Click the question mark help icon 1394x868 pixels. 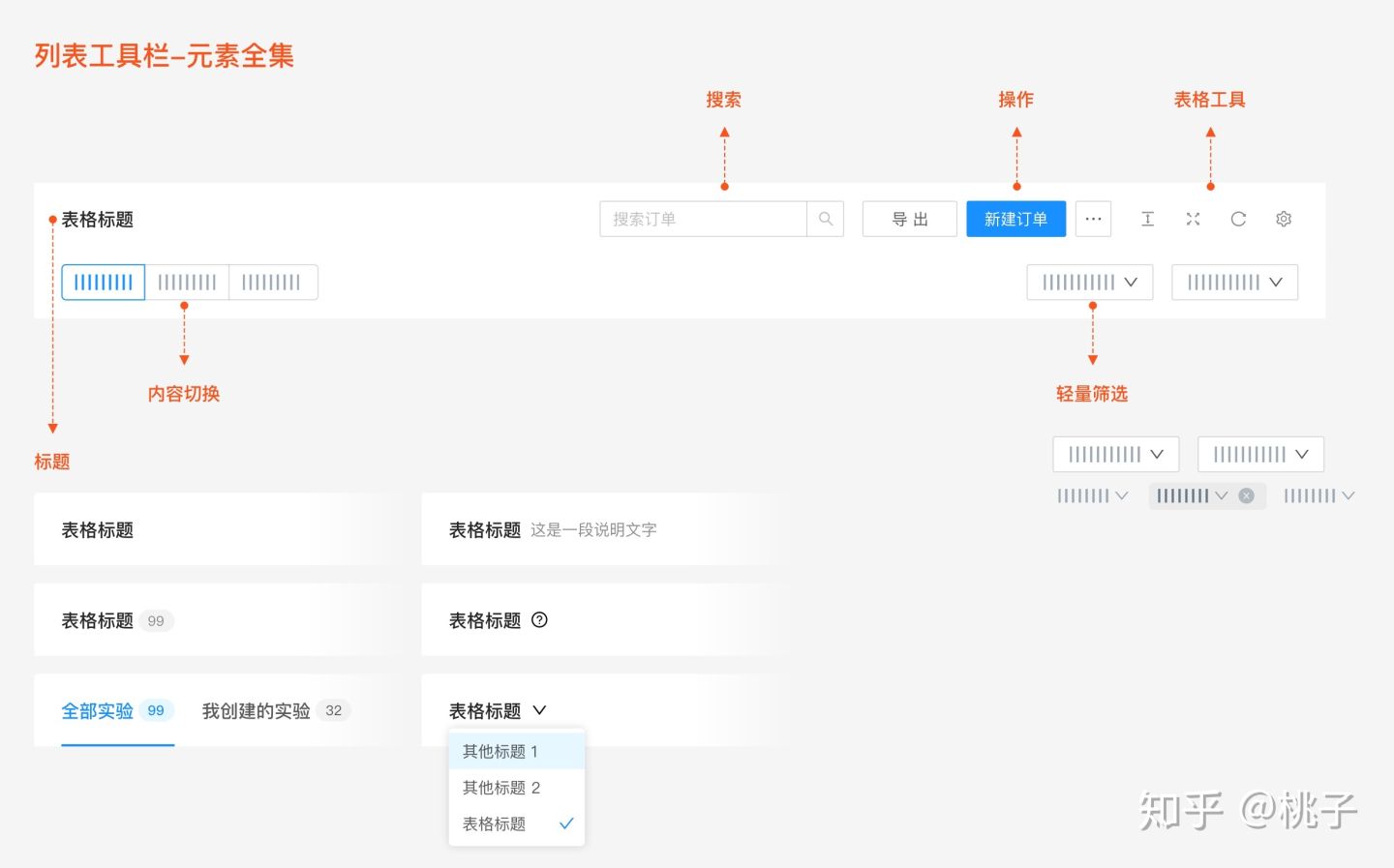pyautogui.click(x=540, y=620)
